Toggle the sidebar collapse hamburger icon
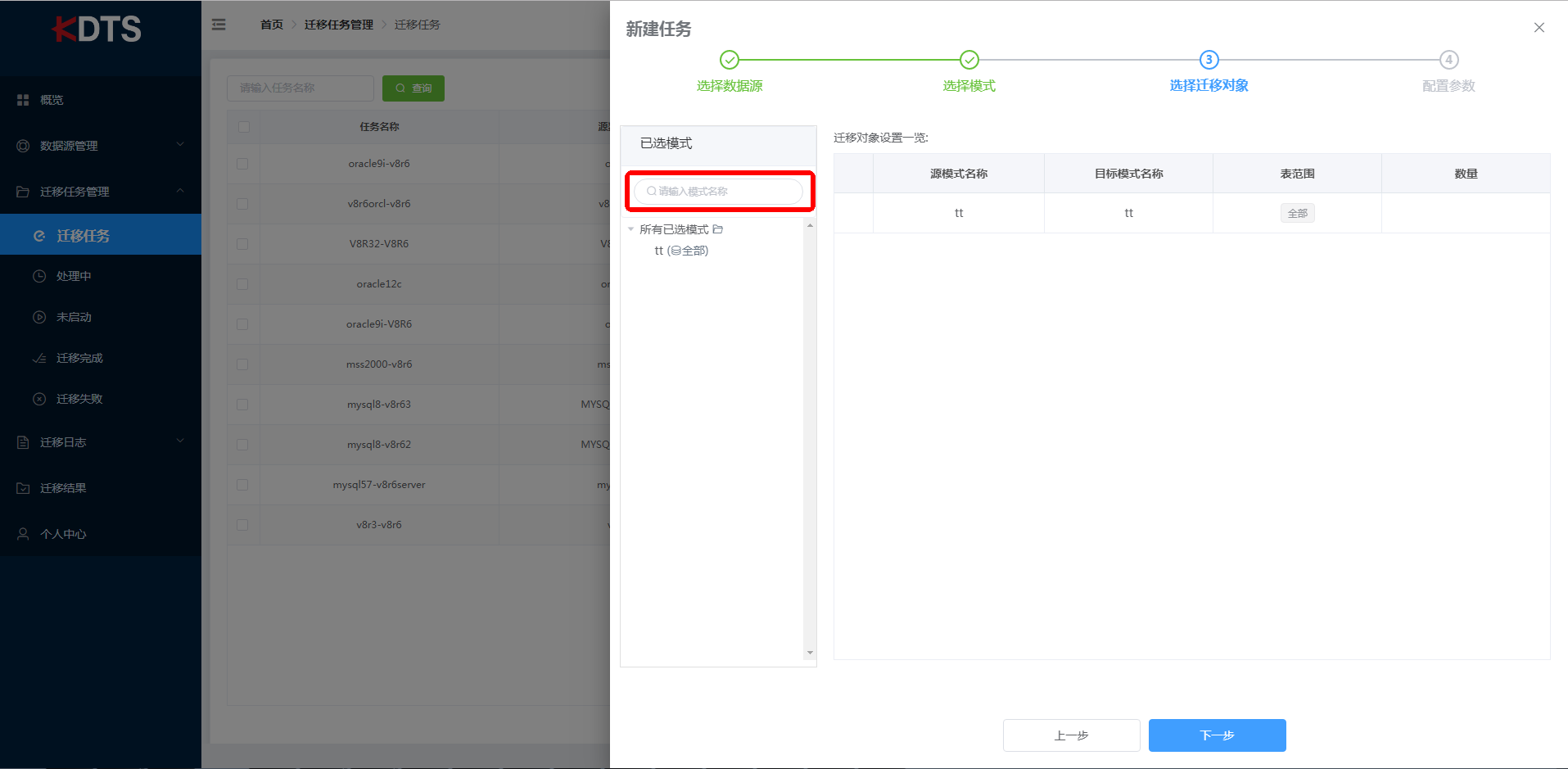This screenshot has height=769, width=1568. pos(219,25)
